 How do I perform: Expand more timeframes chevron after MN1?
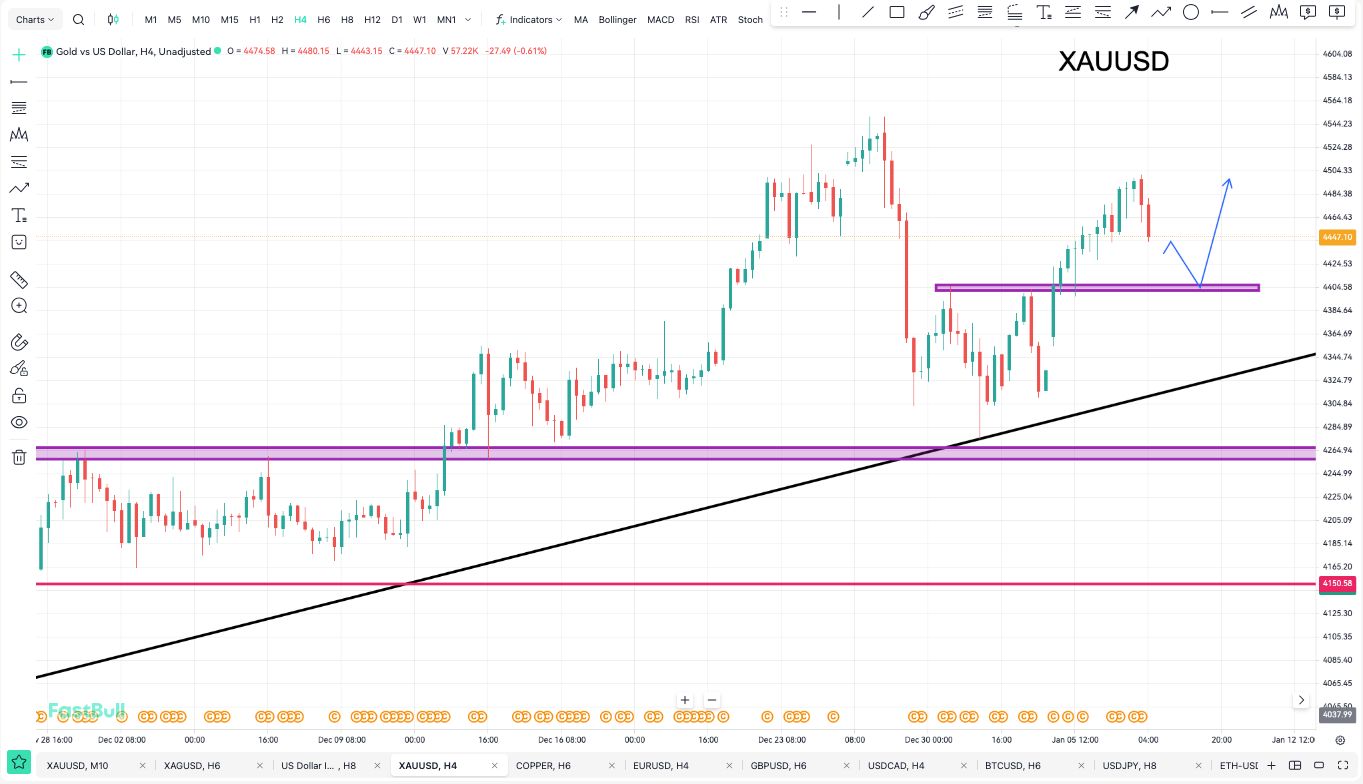pyautogui.click(x=469, y=19)
